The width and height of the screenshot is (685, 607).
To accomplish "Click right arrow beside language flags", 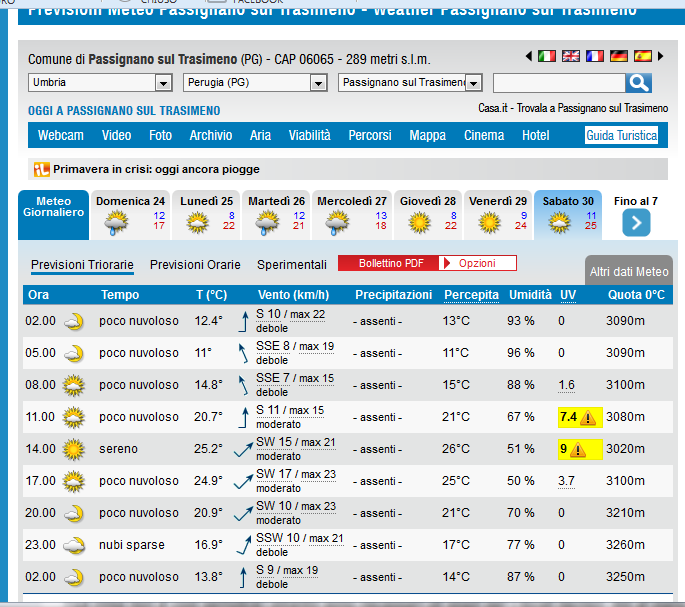I will 661,56.
